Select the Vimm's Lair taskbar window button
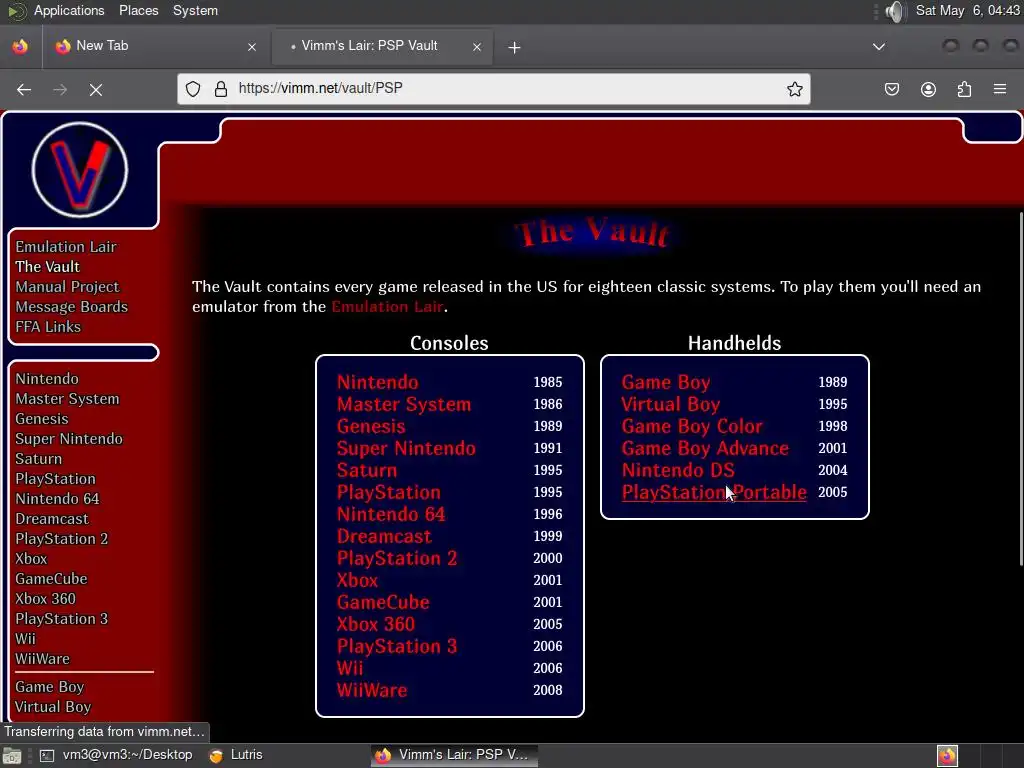Screen dimensions: 1024x768 coord(455,755)
